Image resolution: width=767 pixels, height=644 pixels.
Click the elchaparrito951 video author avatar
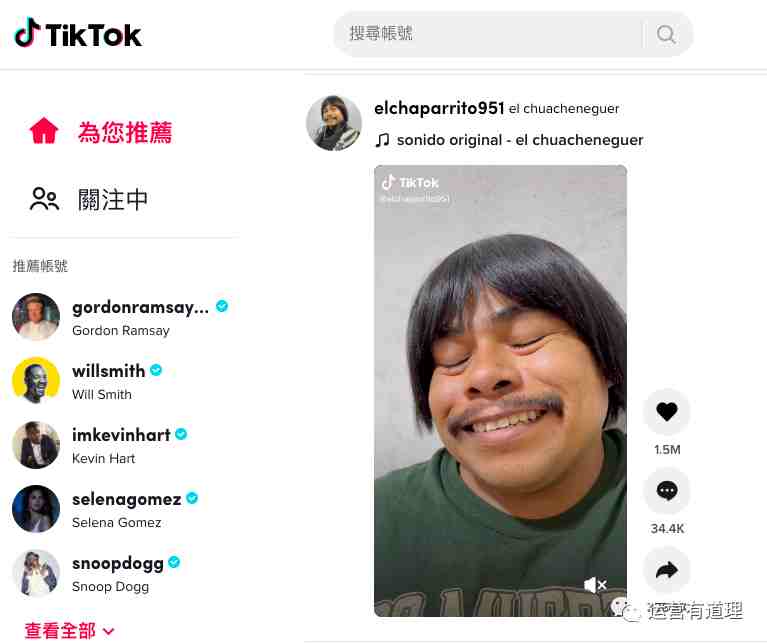click(334, 122)
